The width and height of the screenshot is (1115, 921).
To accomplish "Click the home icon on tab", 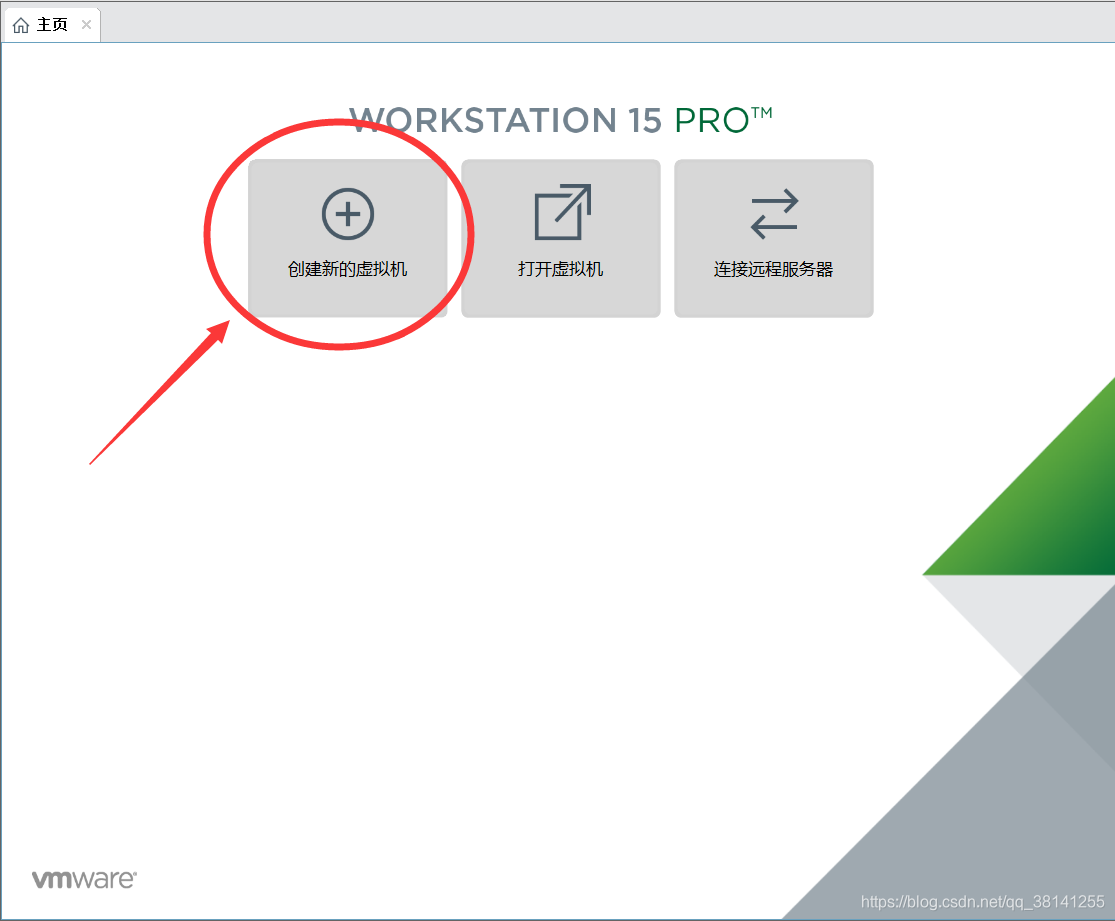I will 21,26.
